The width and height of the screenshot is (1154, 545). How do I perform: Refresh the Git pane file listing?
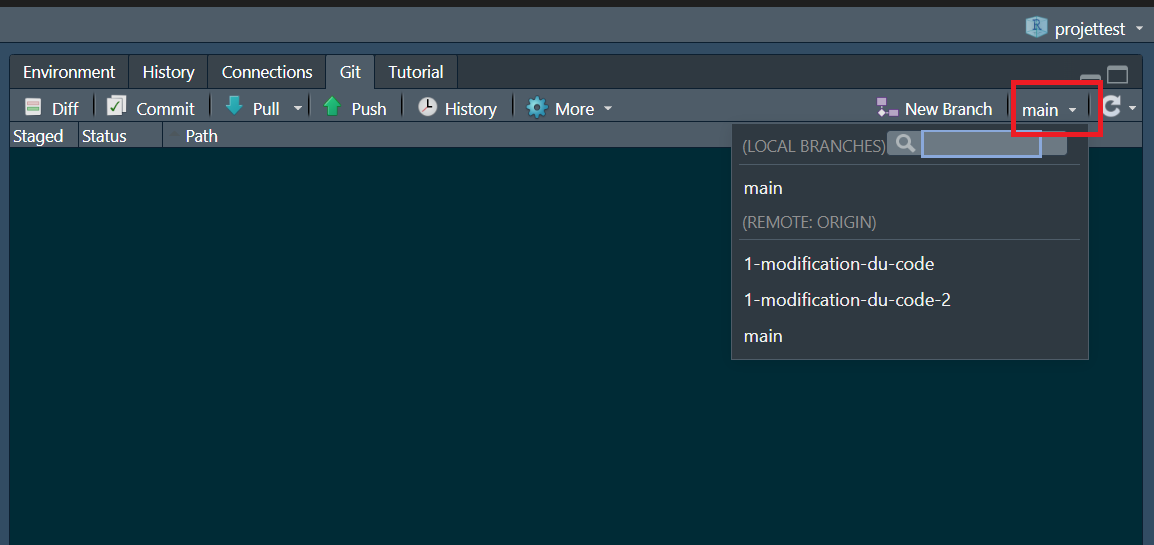(x=1111, y=107)
